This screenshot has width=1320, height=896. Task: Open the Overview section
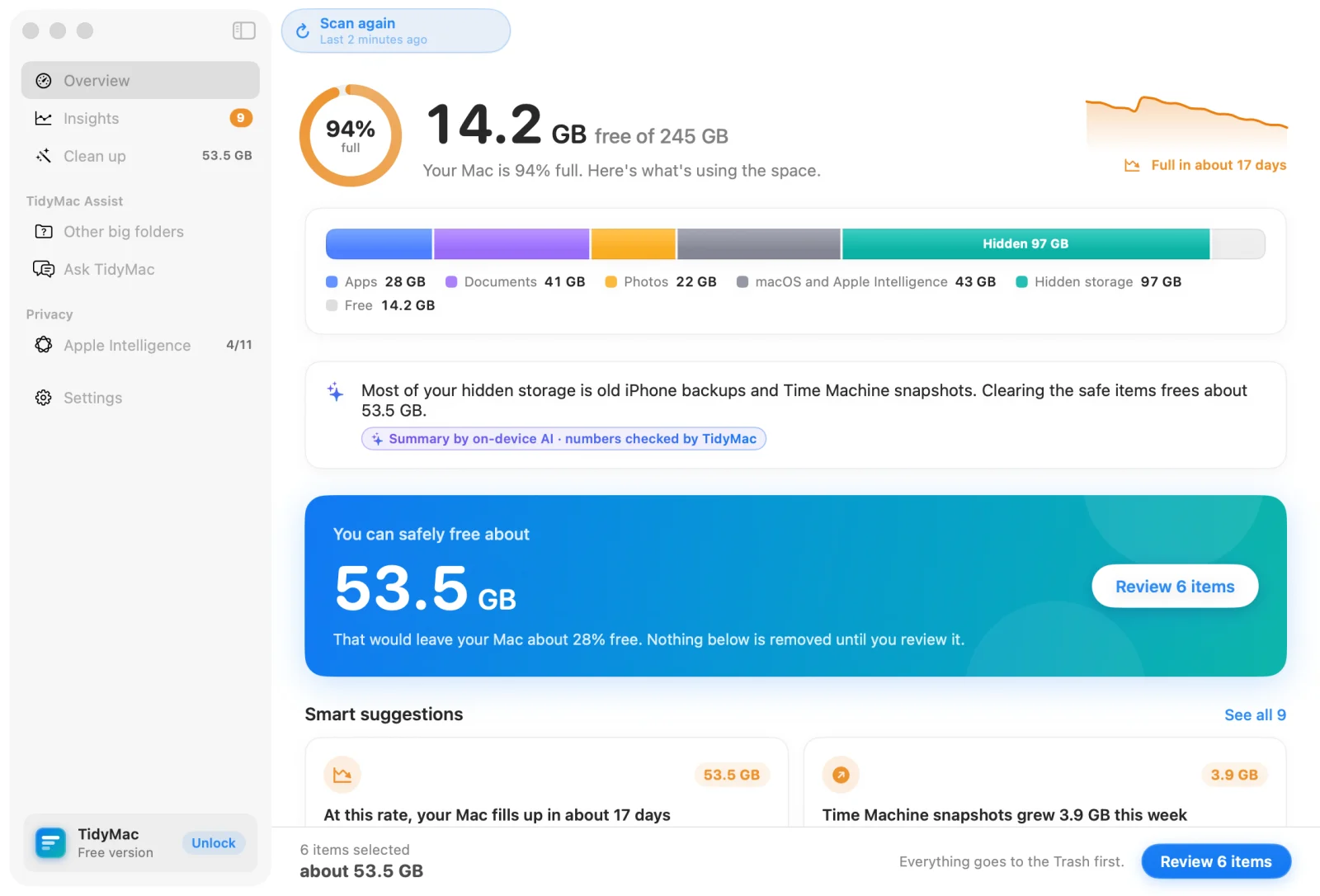(x=140, y=80)
